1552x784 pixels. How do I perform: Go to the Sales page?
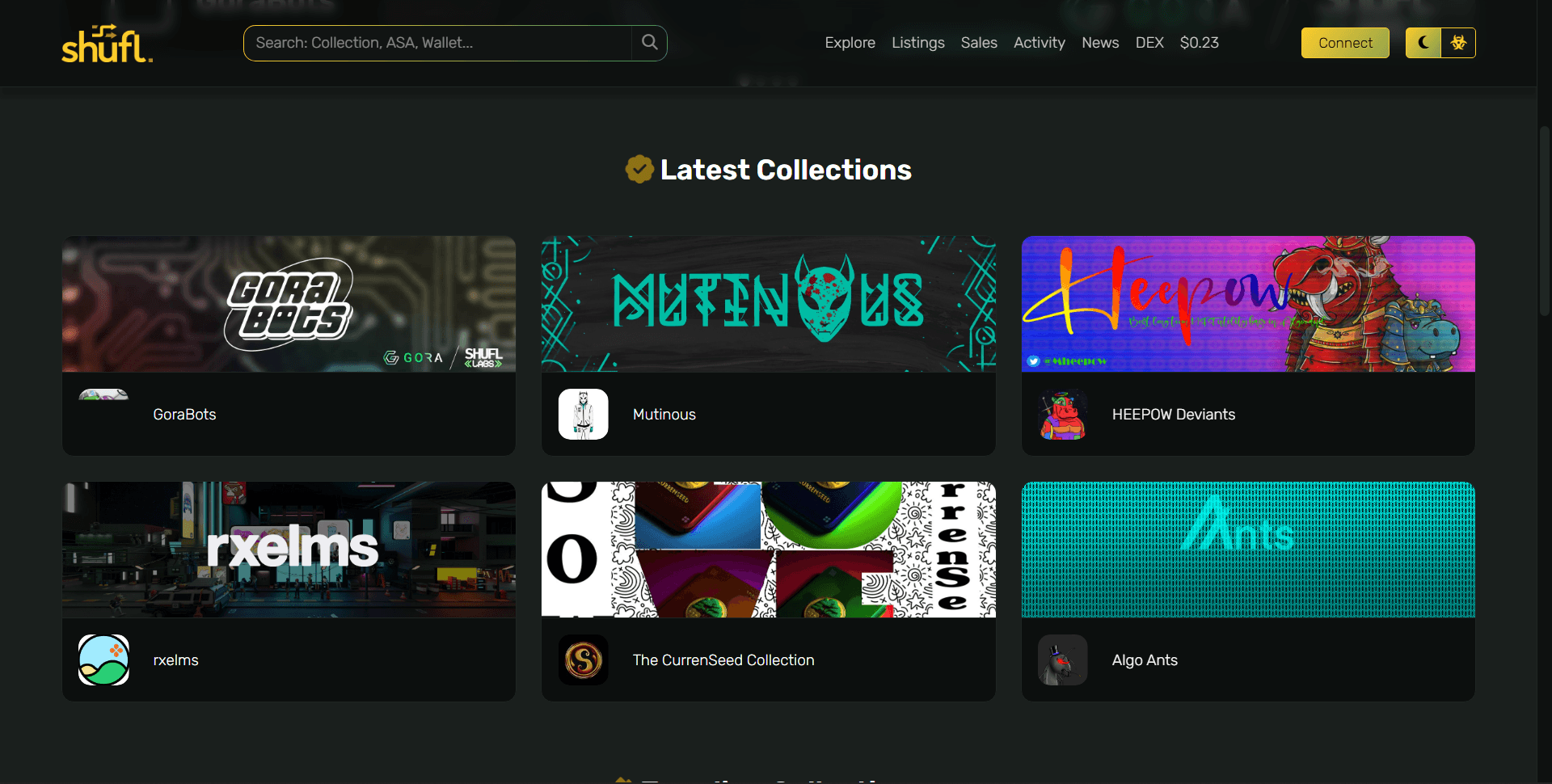coord(979,43)
